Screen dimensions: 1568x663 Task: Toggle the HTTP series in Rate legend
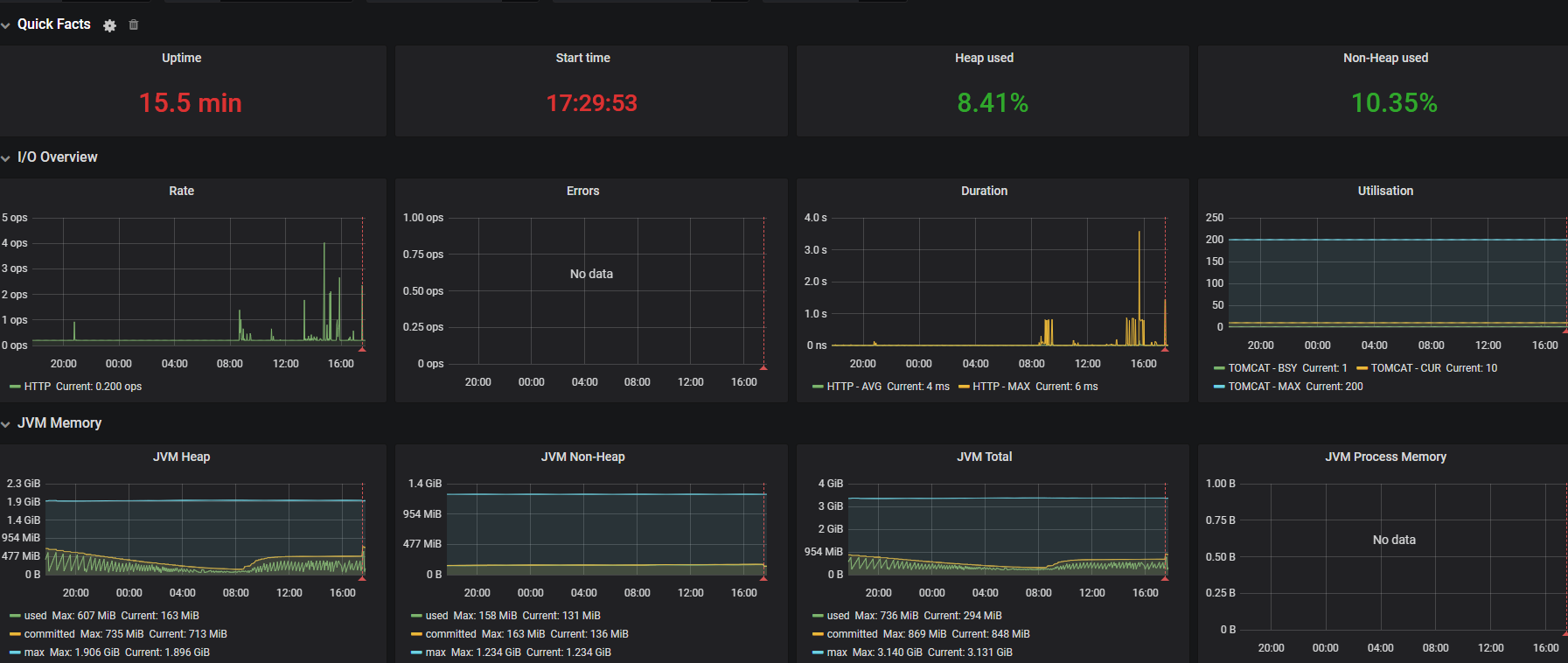tap(38, 387)
